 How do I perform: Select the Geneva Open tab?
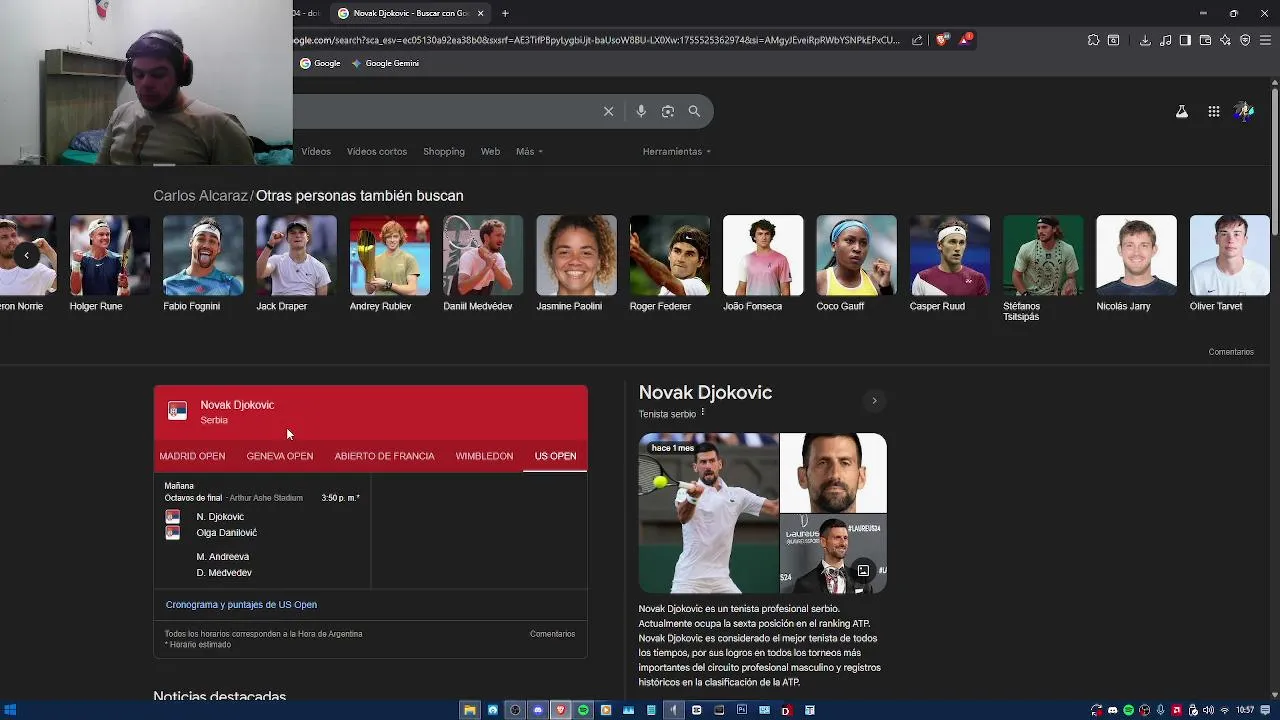[x=280, y=456]
